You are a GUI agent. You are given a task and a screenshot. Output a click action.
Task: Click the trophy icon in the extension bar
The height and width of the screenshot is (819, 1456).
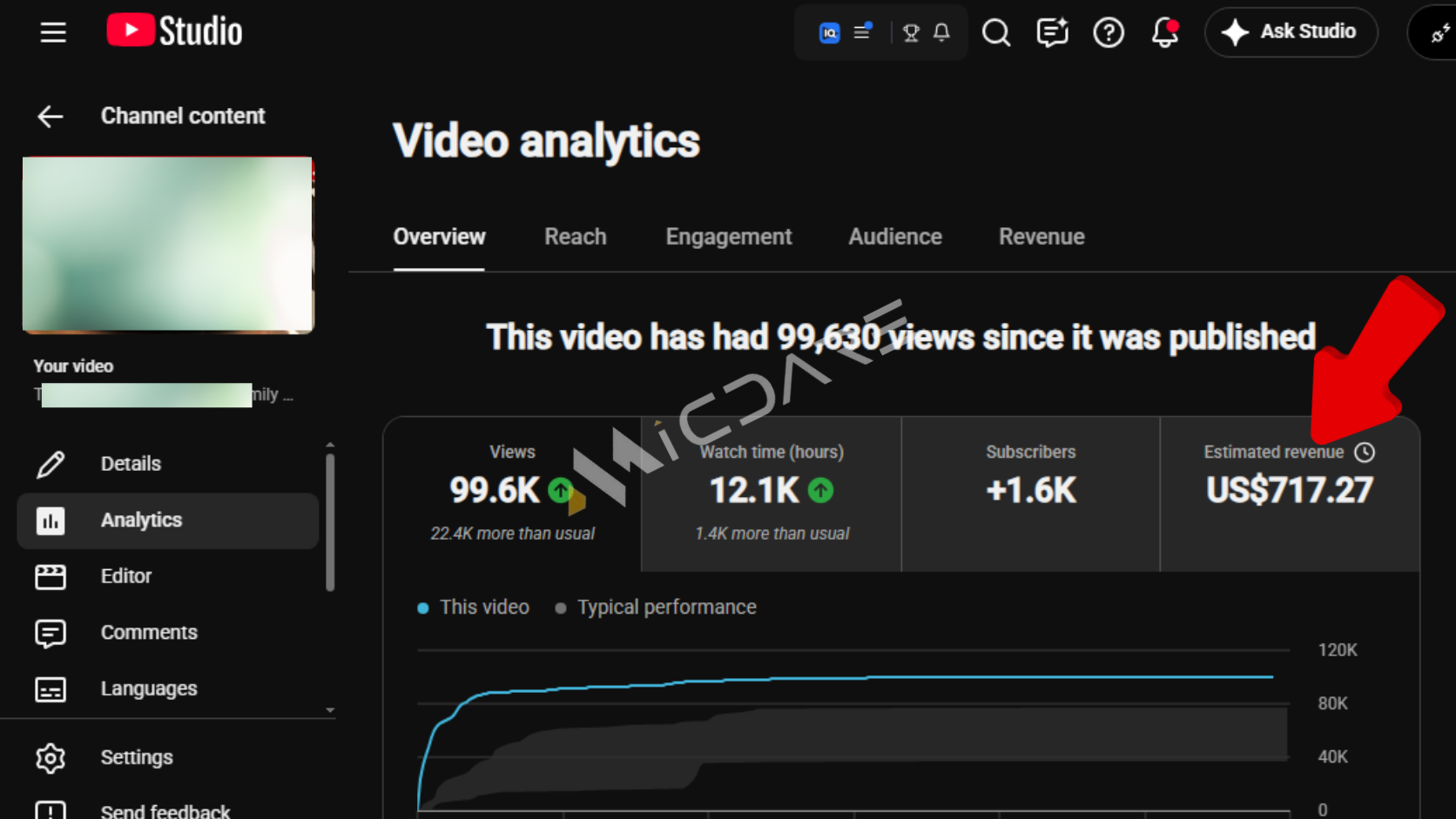(912, 33)
